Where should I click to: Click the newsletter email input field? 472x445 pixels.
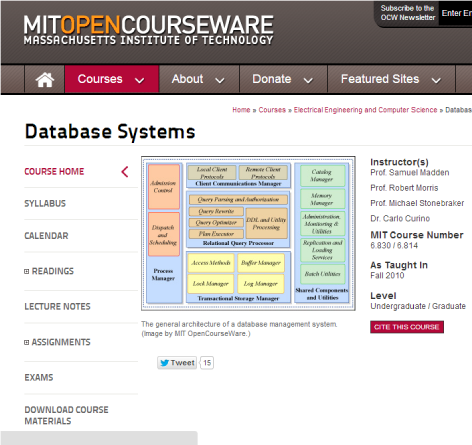(455, 13)
